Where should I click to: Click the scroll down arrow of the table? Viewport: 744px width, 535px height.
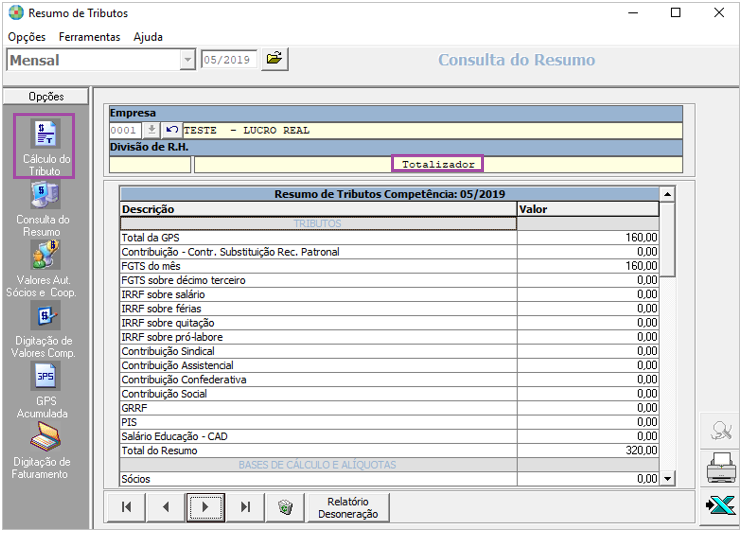point(667,479)
